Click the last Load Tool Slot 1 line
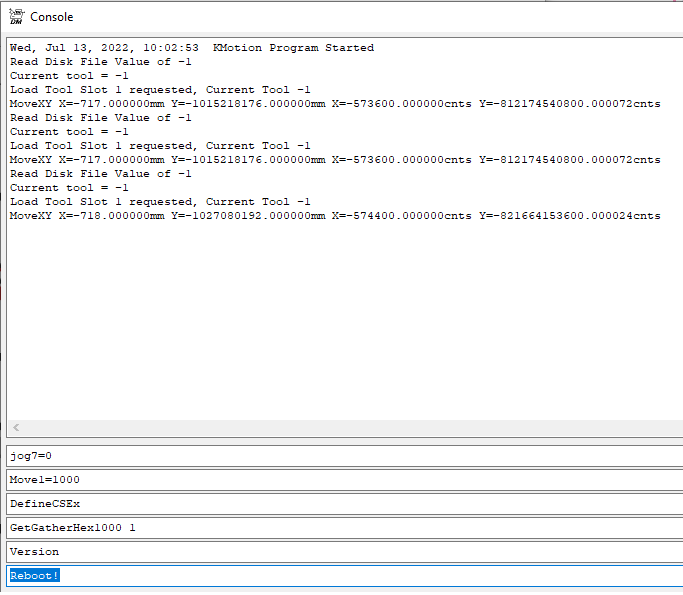 (160, 202)
